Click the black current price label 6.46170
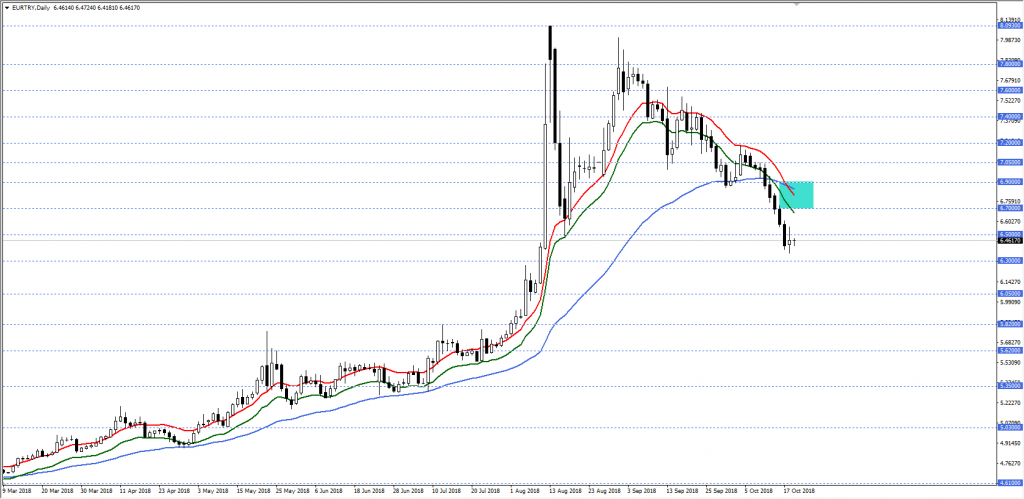 [x=1010, y=240]
